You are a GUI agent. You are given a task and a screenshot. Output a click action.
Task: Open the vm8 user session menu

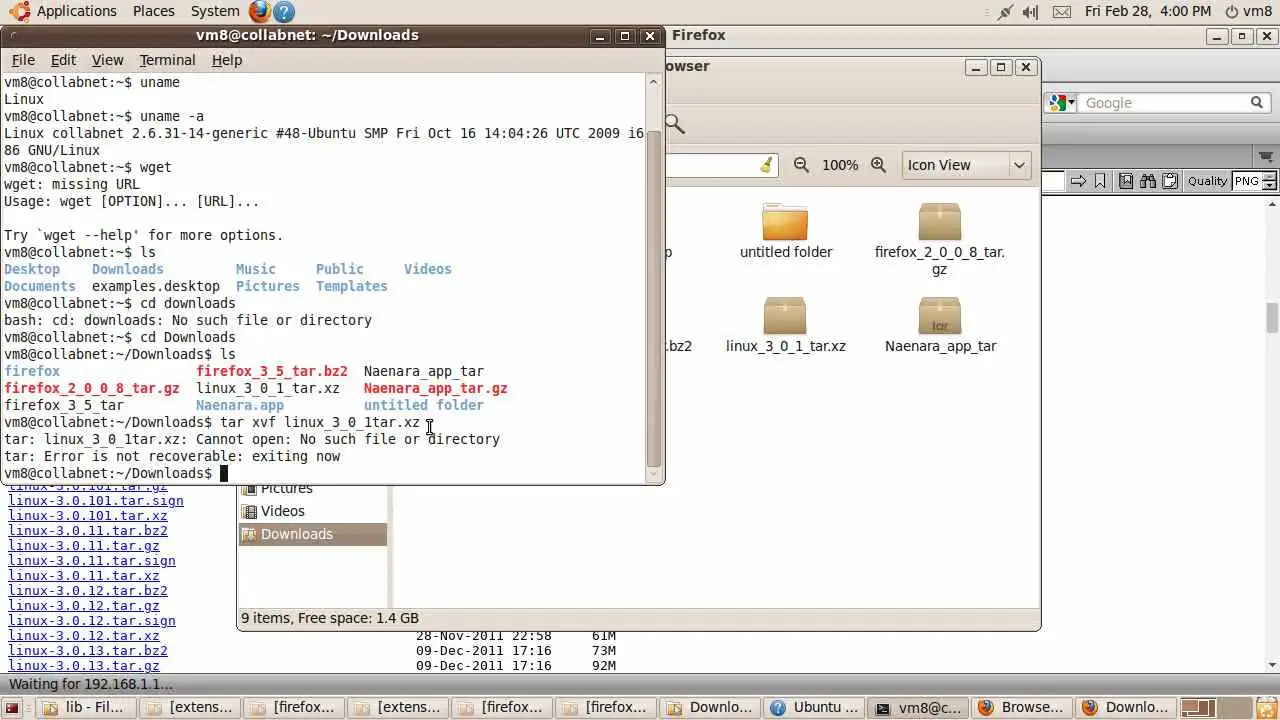click(x=1247, y=12)
